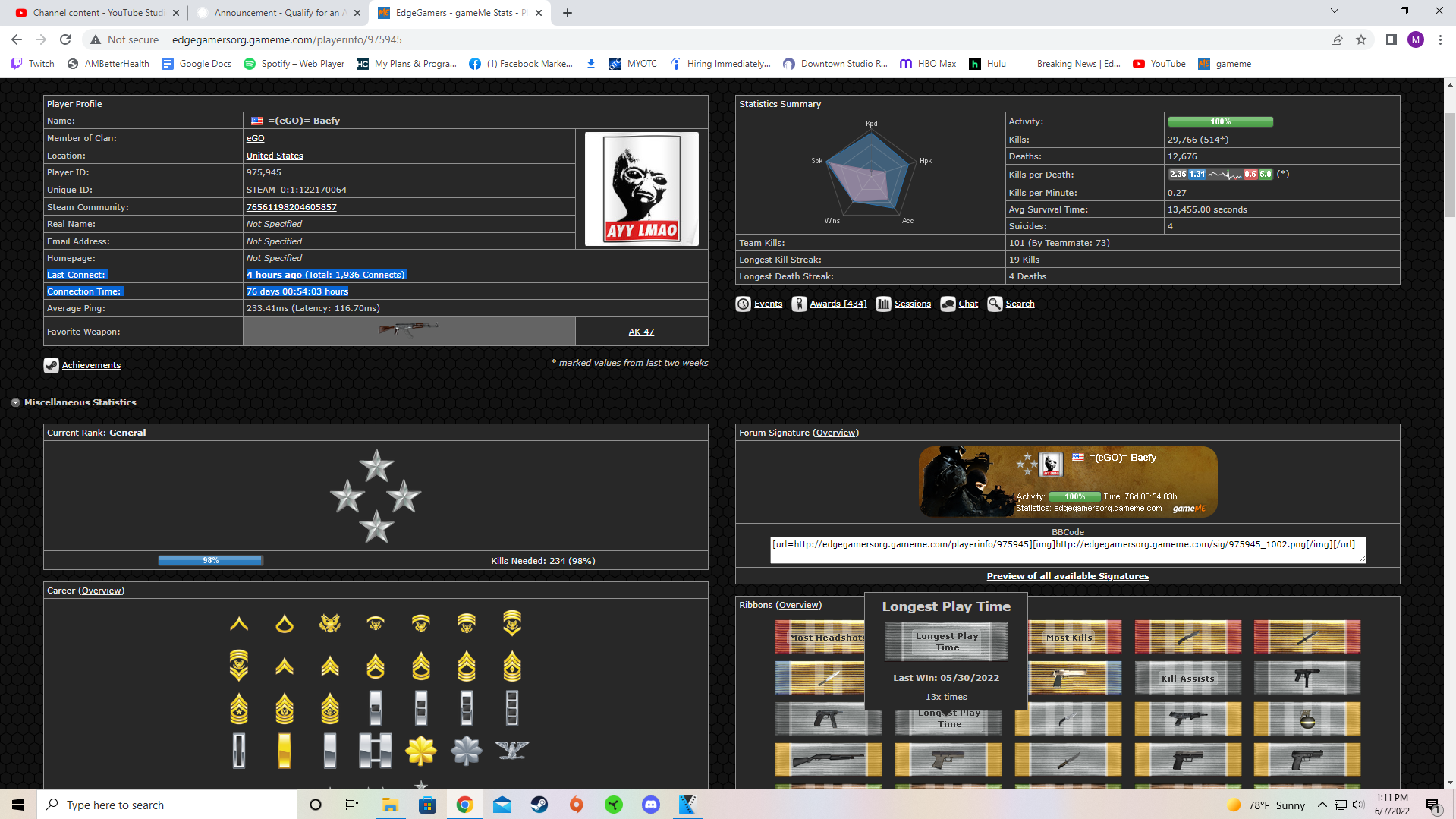The width and height of the screenshot is (1456, 819).
Task: Select the Kill Assists ribbon
Action: click(1188, 678)
